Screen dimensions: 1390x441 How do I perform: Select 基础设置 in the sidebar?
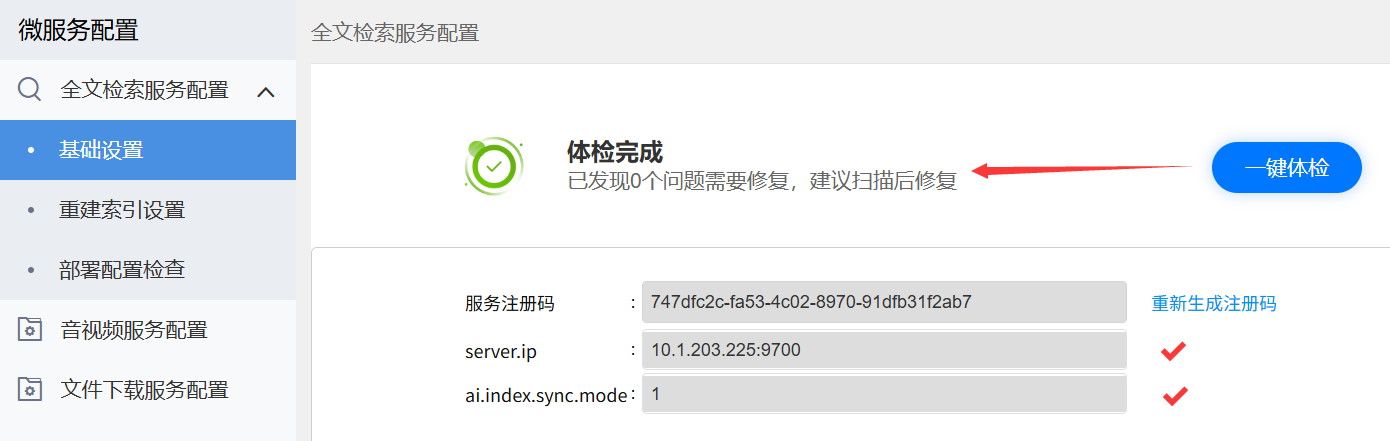click(101, 150)
